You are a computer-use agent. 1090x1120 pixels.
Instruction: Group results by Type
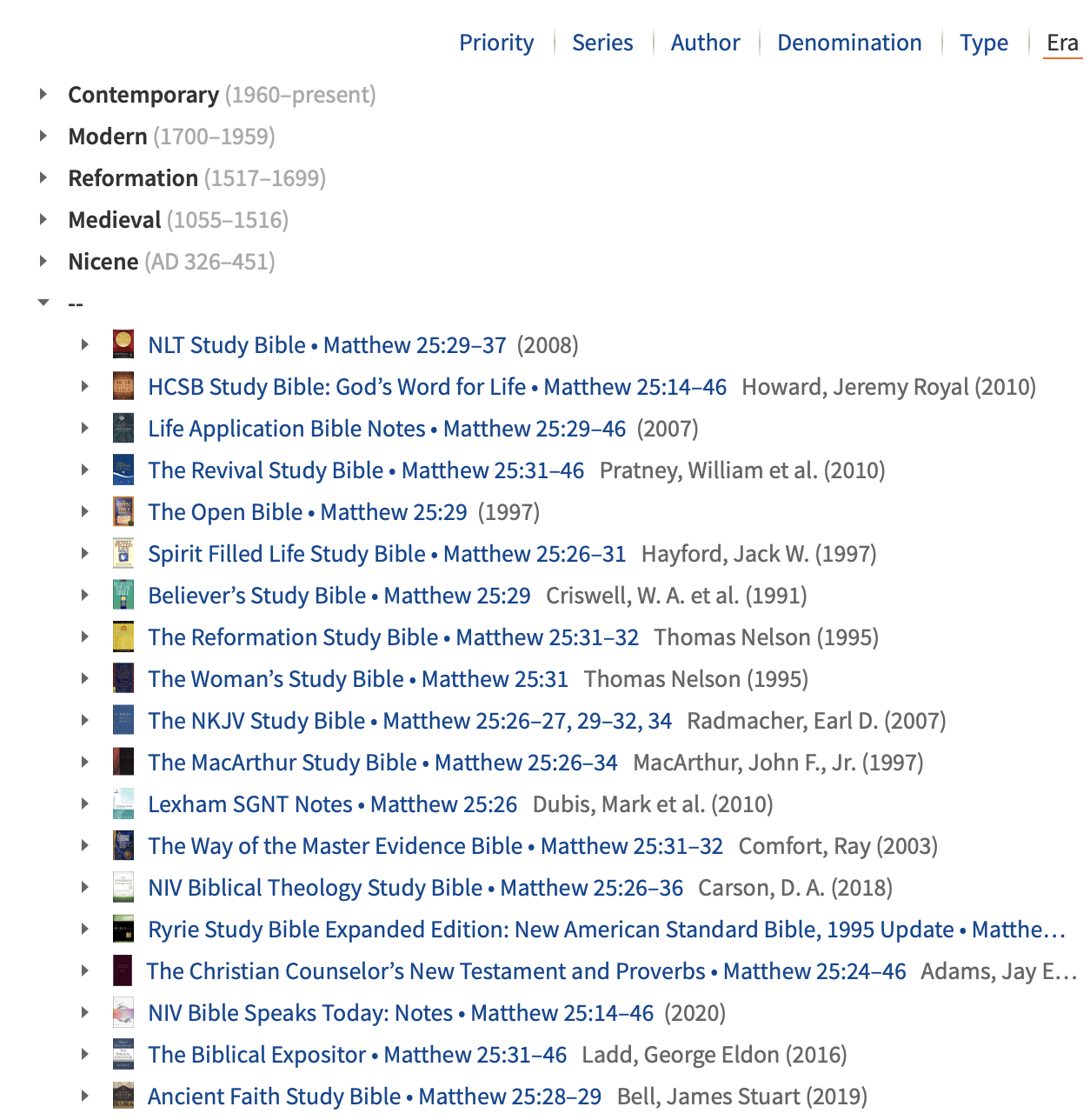pyautogui.click(x=984, y=43)
